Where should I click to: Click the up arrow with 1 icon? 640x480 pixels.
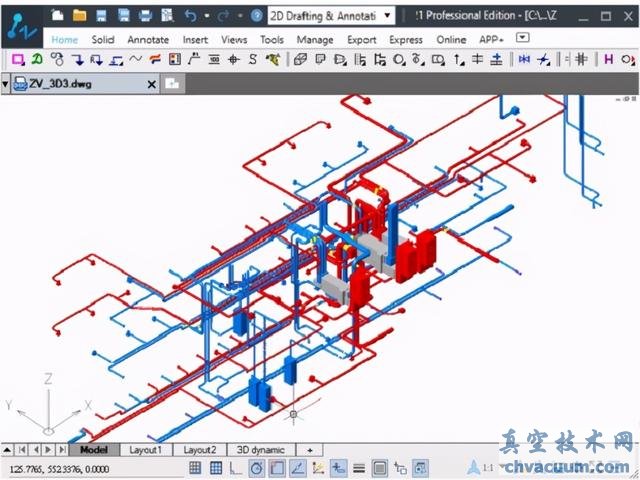[x=459, y=60]
